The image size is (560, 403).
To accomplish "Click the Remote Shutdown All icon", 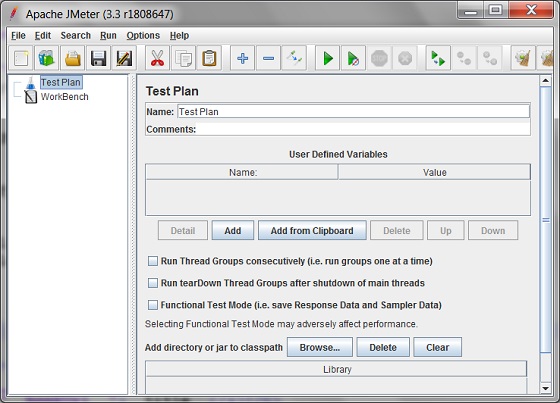I will (x=490, y=58).
